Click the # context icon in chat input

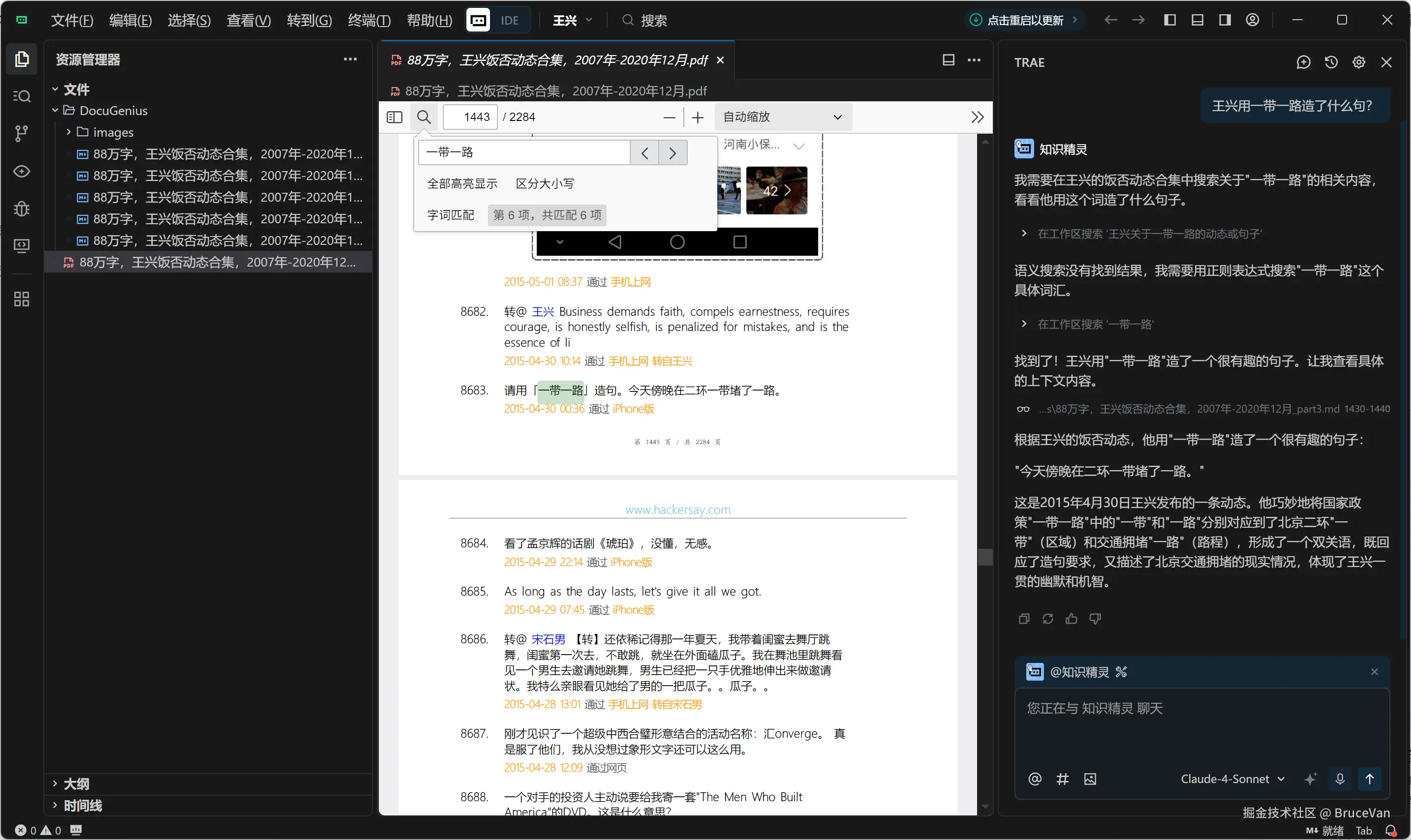(x=1062, y=779)
